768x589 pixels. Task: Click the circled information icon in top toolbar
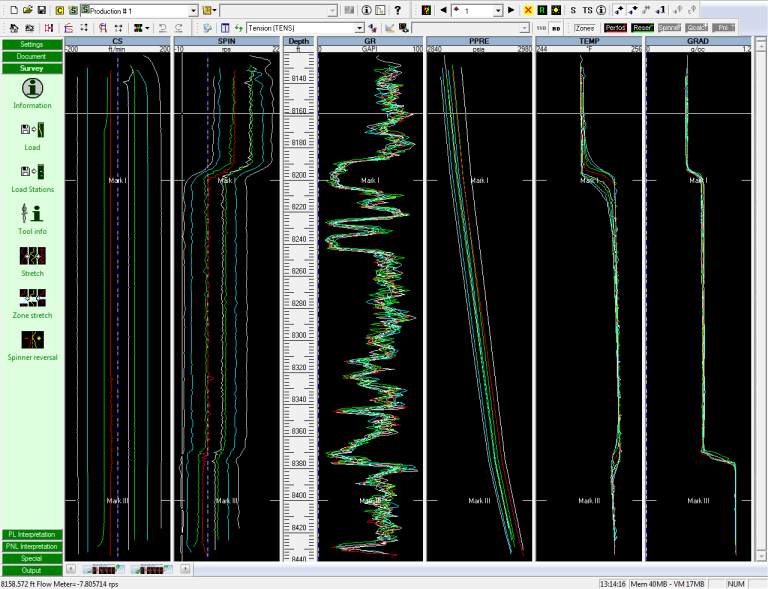click(366, 10)
